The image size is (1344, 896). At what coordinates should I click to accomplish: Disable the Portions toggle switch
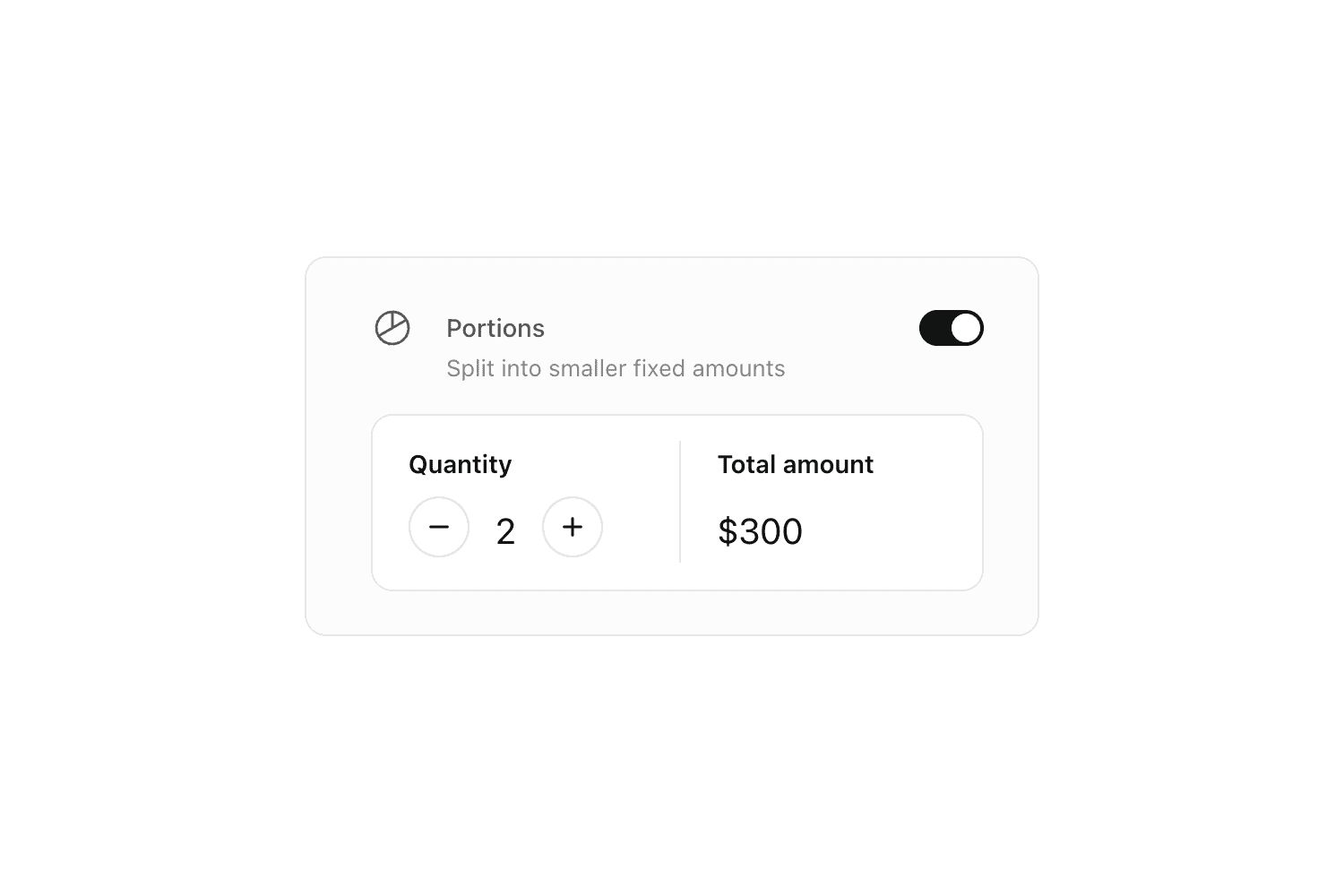pos(951,328)
